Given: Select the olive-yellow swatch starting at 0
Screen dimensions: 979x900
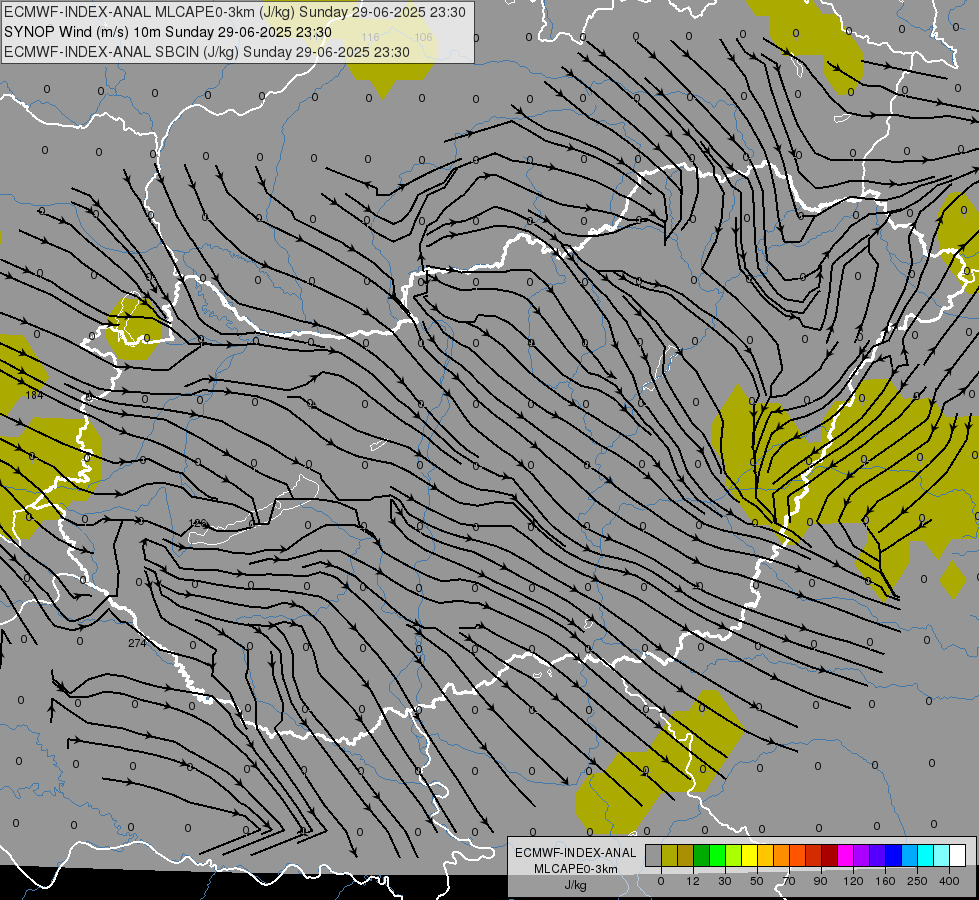Looking at the screenshot, I should pos(669,855).
